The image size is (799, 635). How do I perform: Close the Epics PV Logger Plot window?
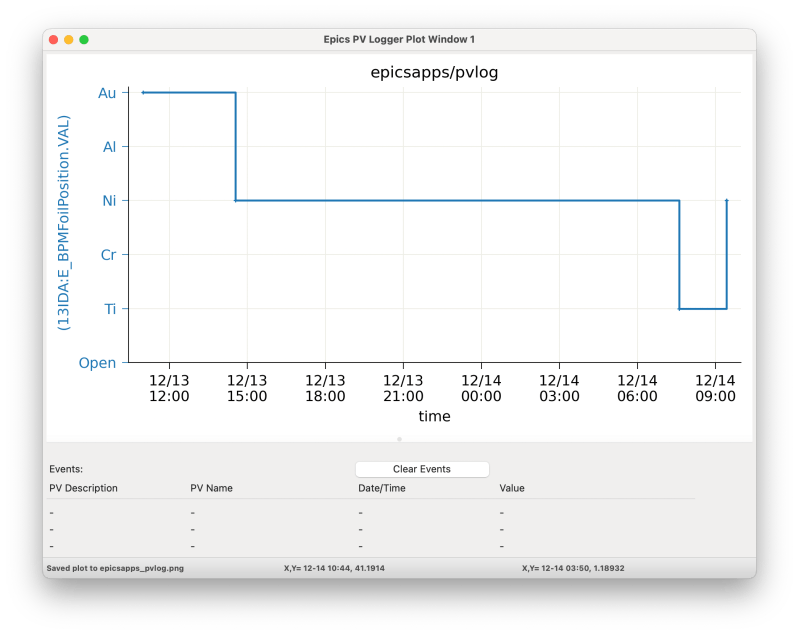(x=54, y=39)
